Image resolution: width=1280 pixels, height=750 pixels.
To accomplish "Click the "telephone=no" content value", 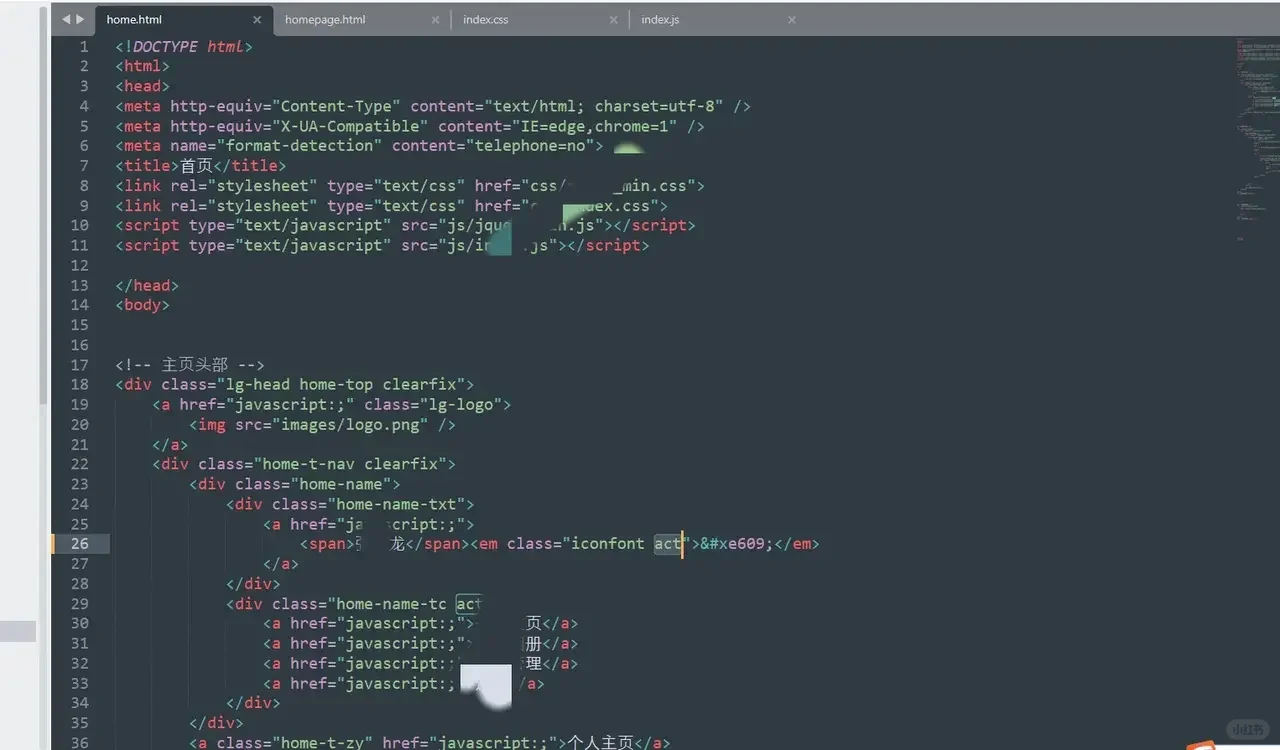I will (x=530, y=146).
